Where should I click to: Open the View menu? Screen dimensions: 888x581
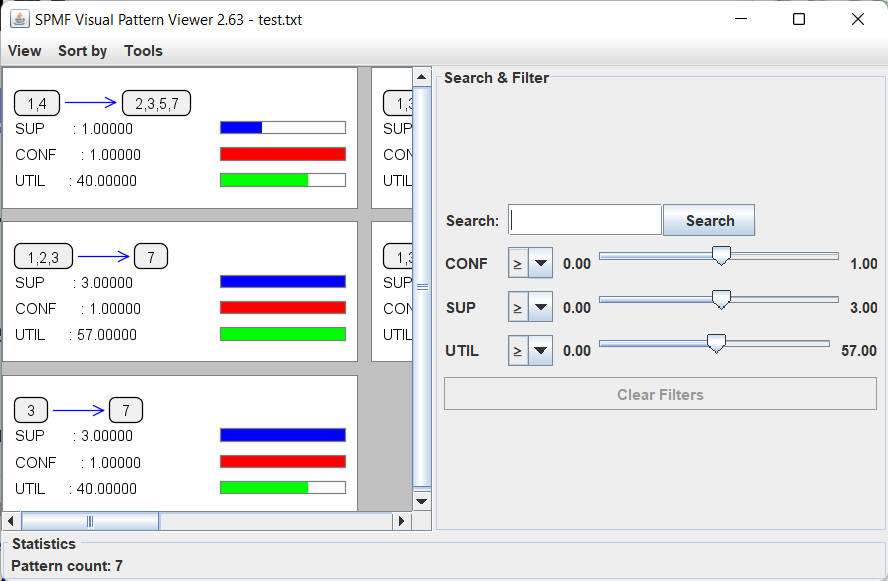24,51
